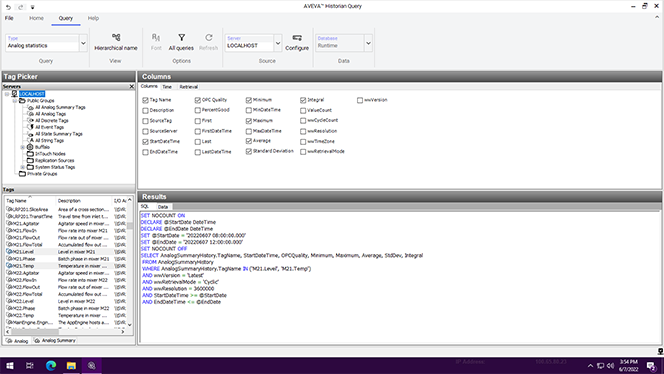Uncheck the Integral column

(x=303, y=100)
